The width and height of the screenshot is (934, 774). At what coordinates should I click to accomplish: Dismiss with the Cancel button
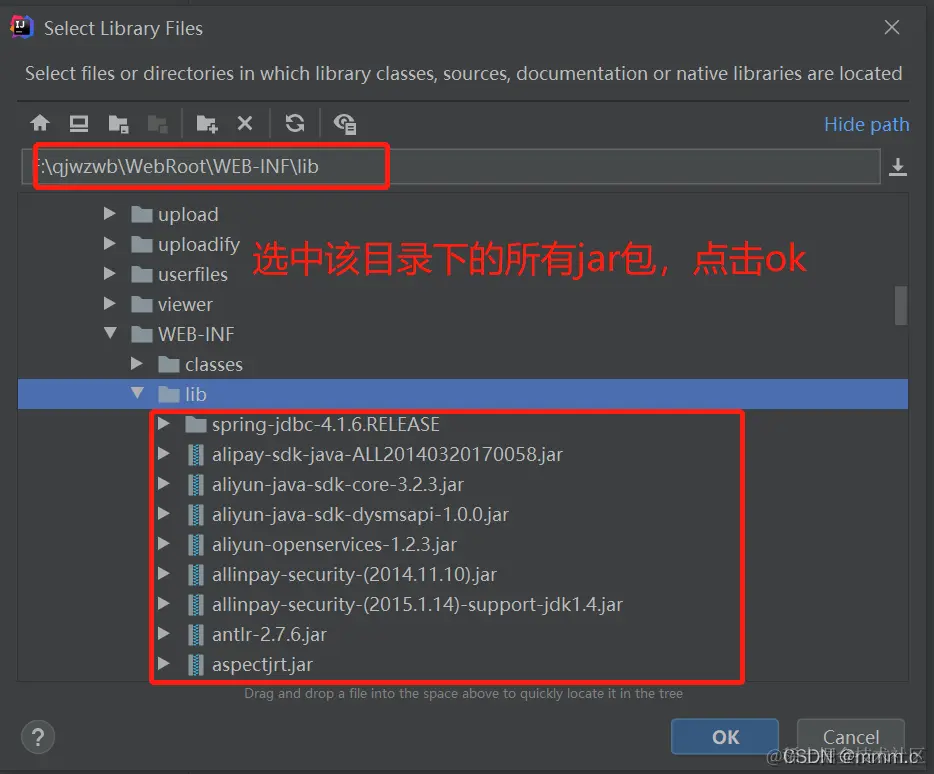coord(851,737)
